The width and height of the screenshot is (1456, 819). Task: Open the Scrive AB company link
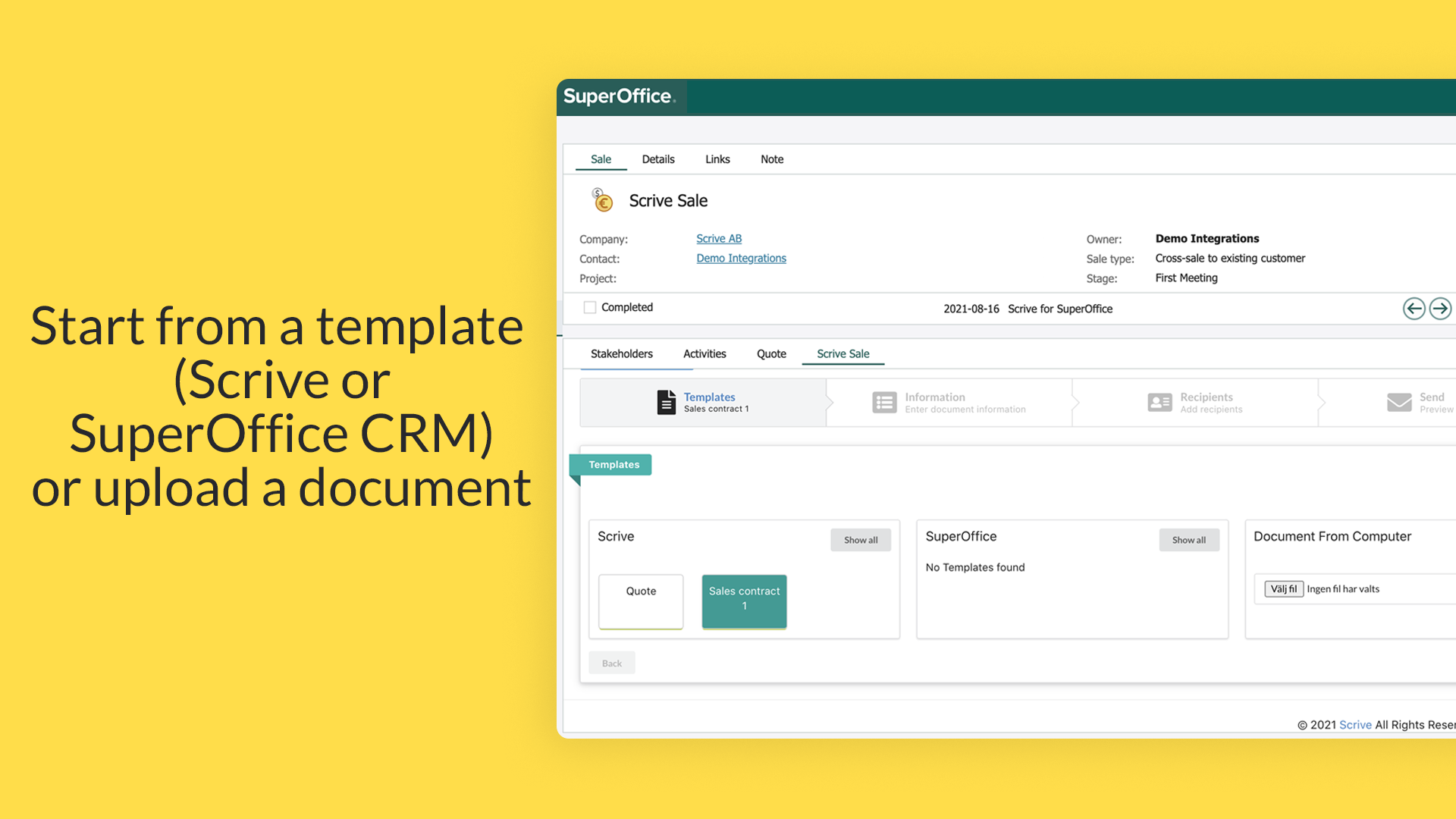pos(719,239)
